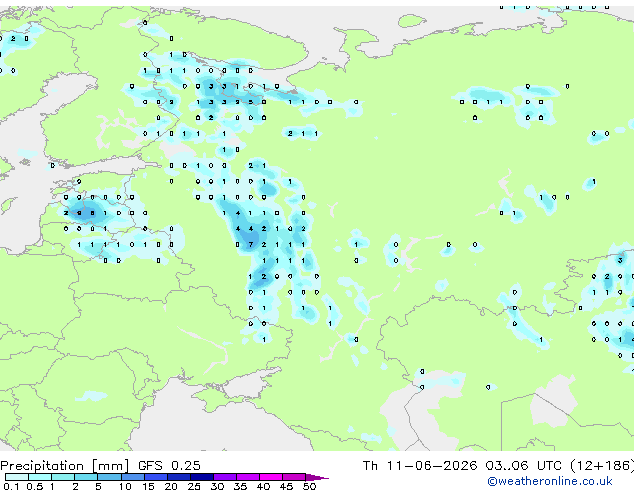Click the '35' legend scale label
The height and width of the screenshot is (490, 634).
(x=241, y=486)
